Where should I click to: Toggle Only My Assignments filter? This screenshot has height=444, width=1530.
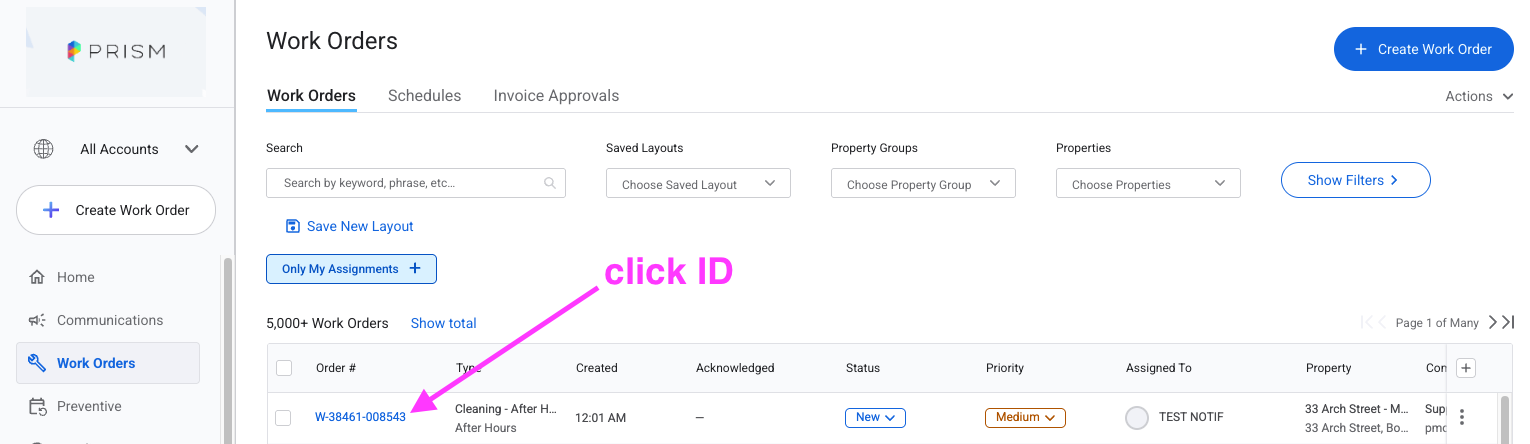point(351,269)
